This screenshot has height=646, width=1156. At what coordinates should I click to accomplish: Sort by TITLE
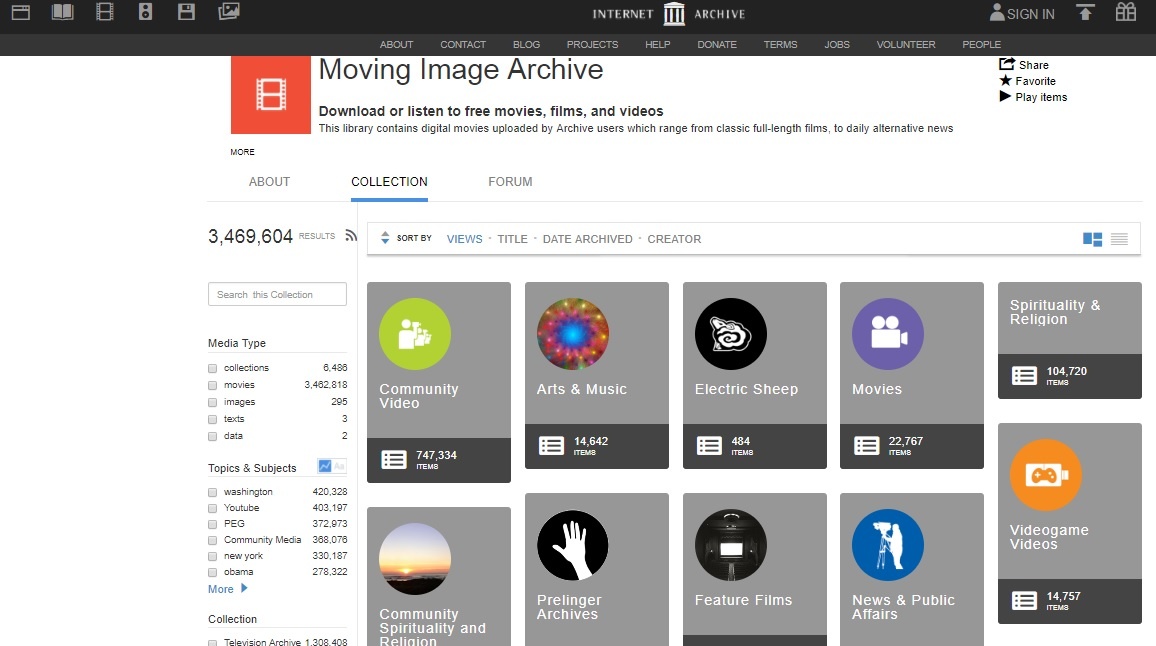coord(512,239)
